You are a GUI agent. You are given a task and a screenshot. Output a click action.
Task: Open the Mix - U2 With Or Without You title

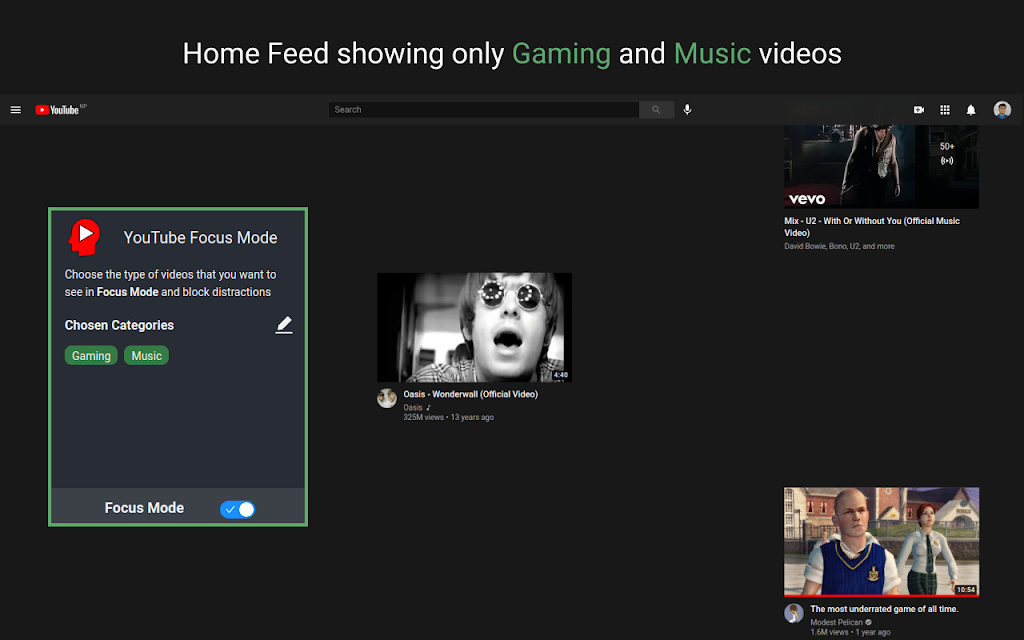[871, 227]
